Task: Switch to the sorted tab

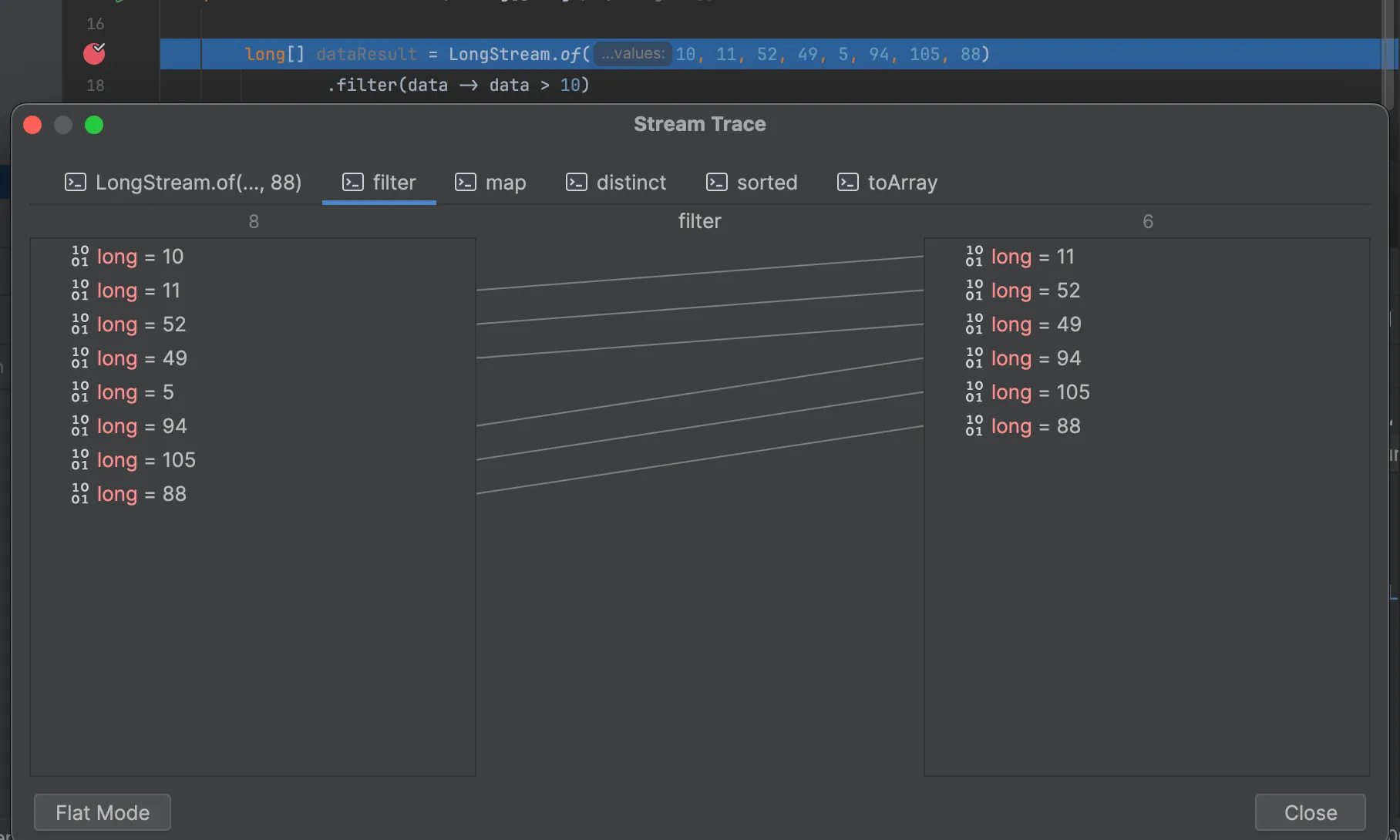Action: [752, 183]
